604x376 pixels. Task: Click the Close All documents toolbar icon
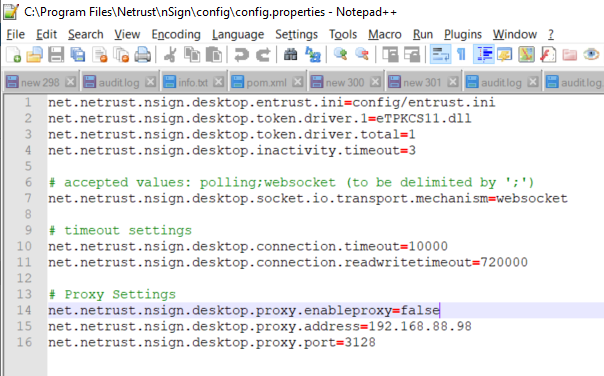pyautogui.click(x=121, y=54)
